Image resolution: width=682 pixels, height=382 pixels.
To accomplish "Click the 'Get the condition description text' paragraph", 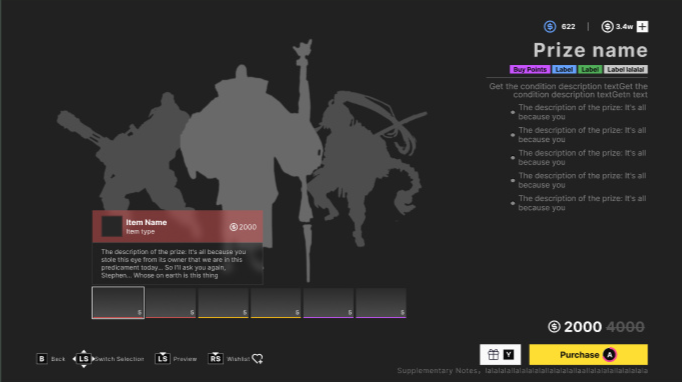I will 568,90.
